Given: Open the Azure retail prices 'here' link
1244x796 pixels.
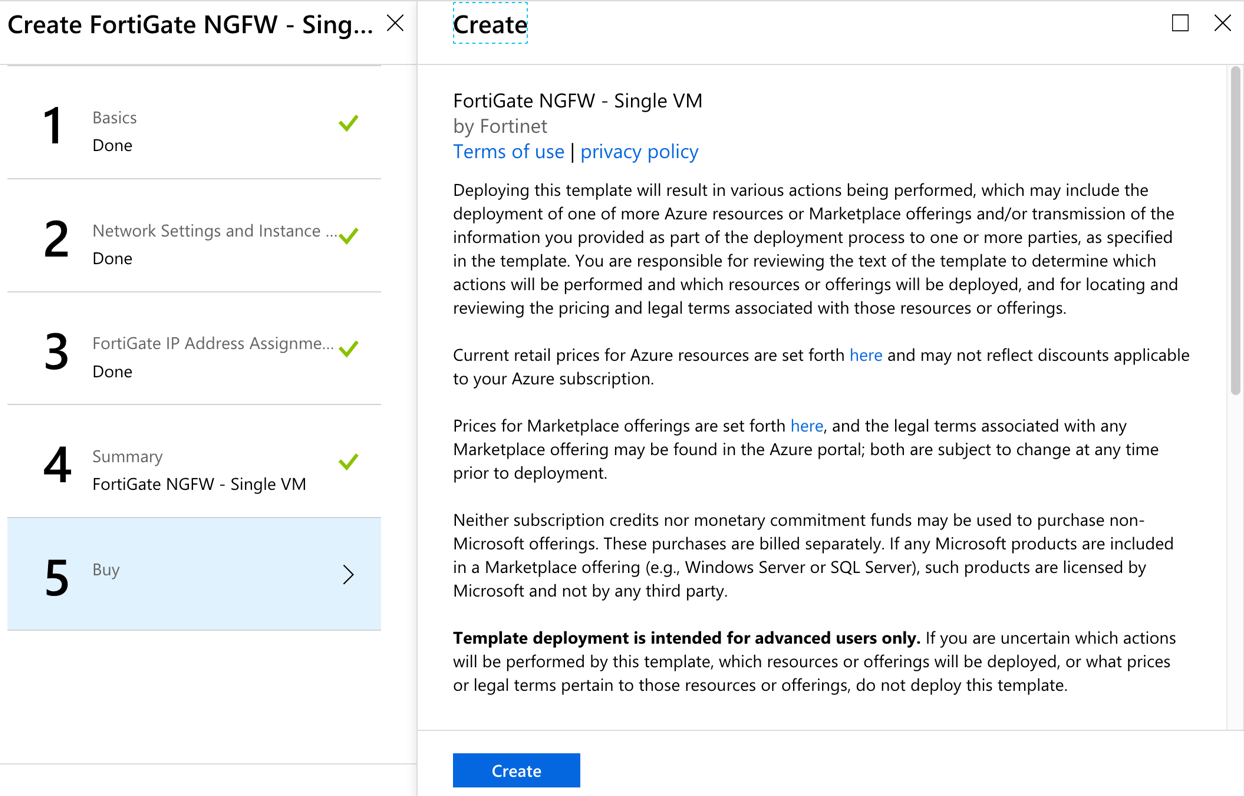Looking at the screenshot, I should point(865,355).
